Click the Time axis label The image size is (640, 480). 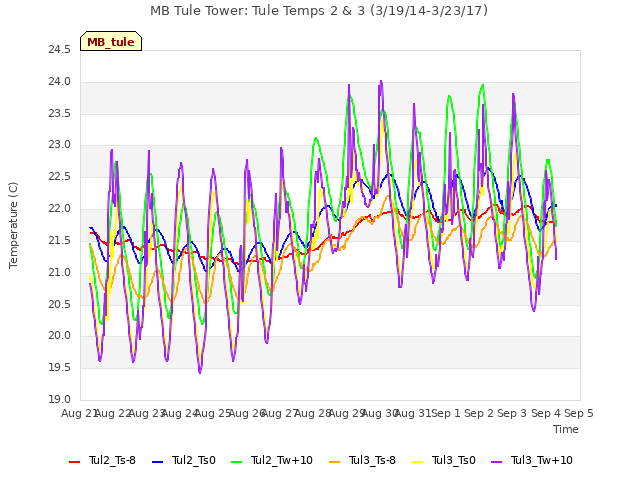point(566,429)
